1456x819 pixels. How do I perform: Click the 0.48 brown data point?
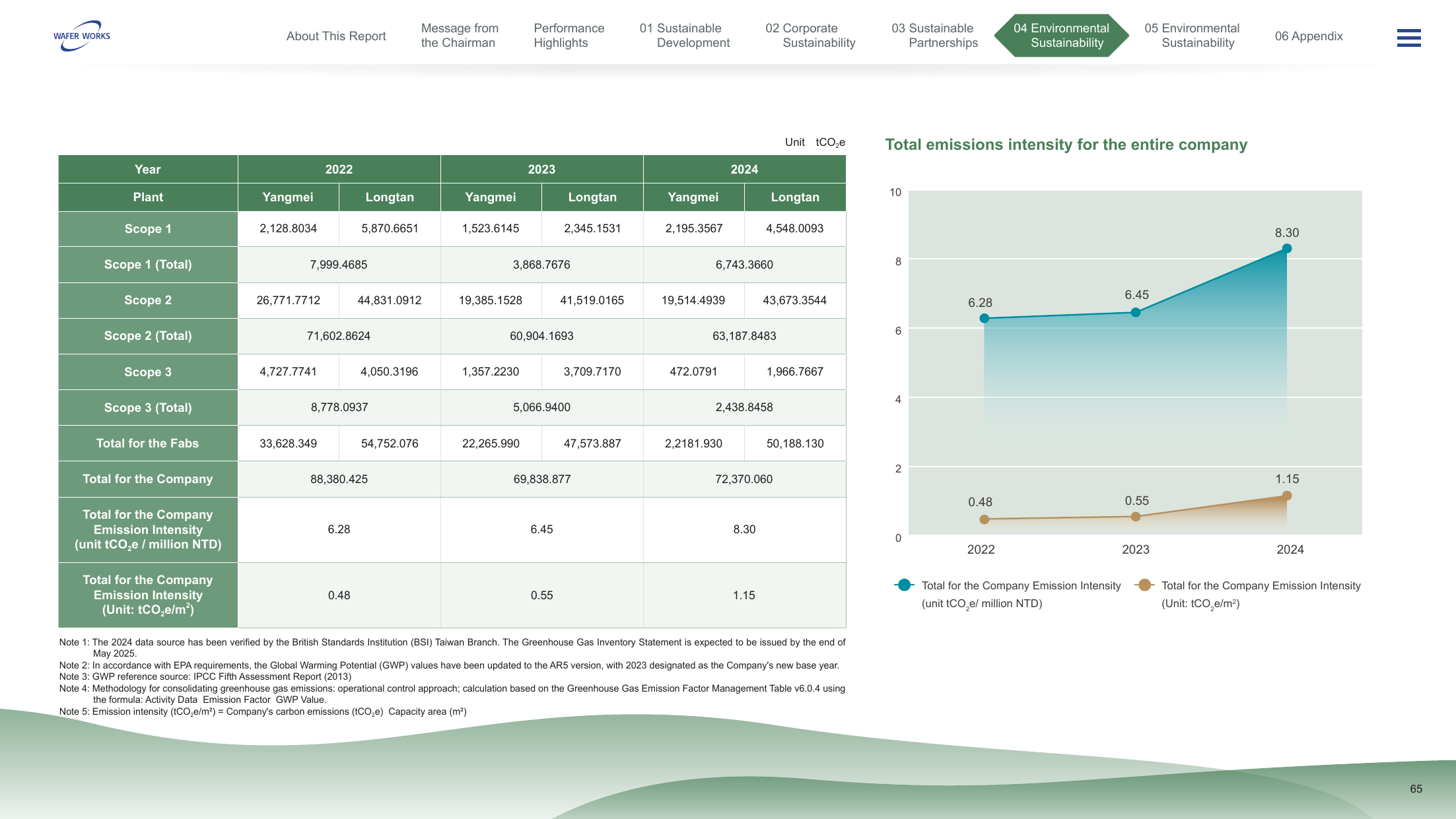[984, 519]
